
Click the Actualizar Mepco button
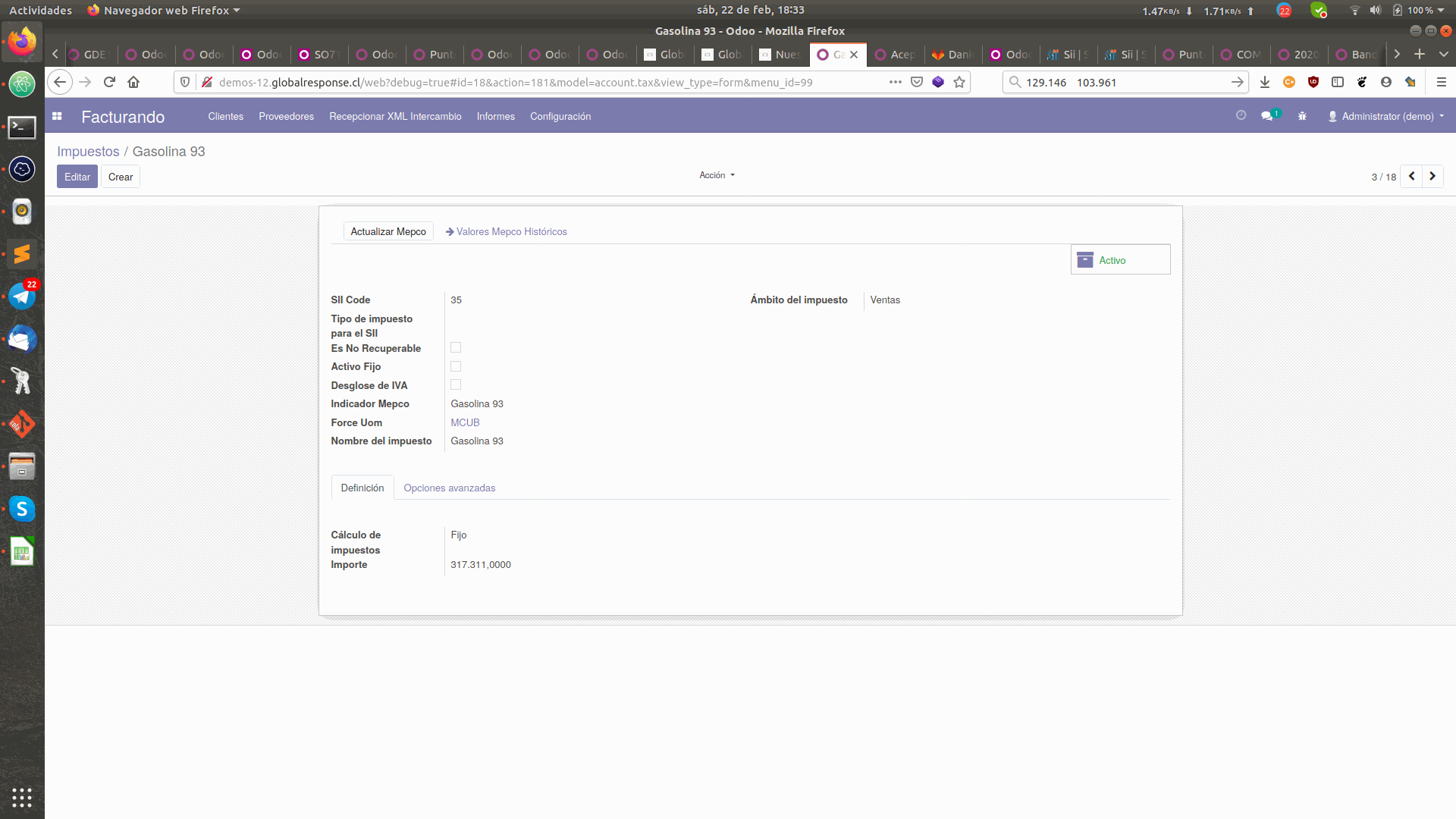tap(387, 231)
